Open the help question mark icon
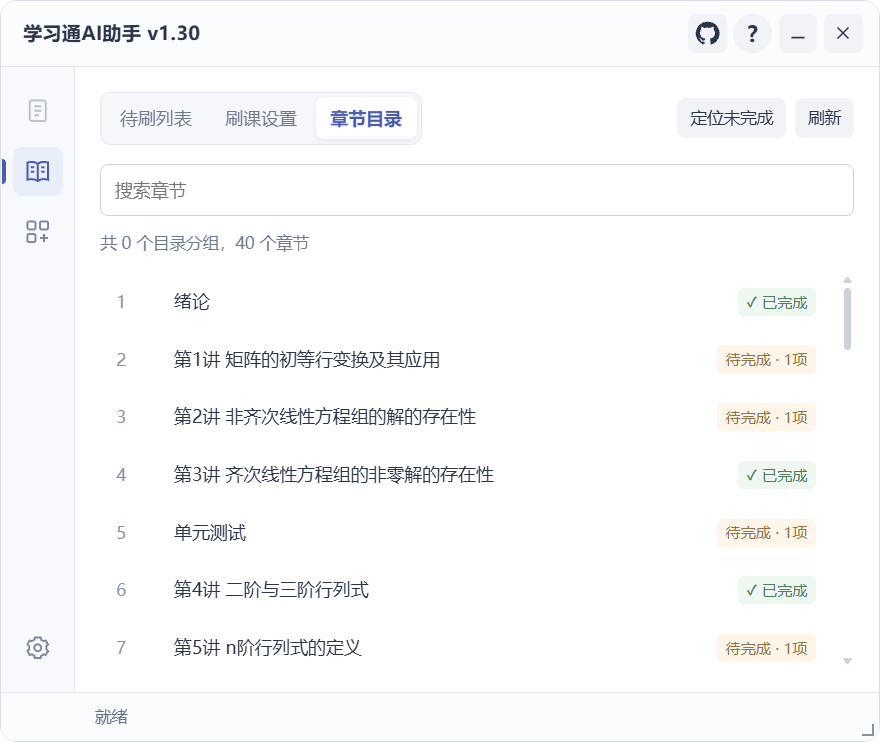The width and height of the screenshot is (880, 742). coord(752,34)
